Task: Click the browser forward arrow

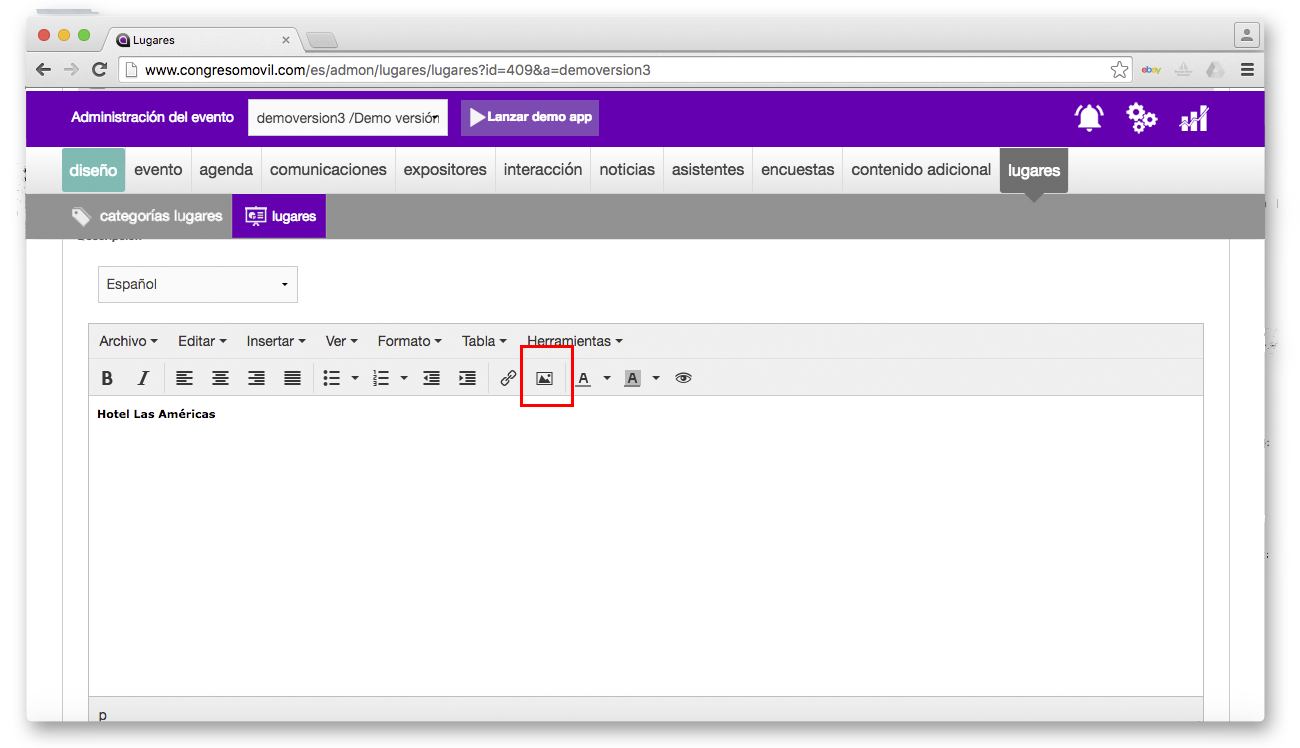Action: click(x=71, y=70)
